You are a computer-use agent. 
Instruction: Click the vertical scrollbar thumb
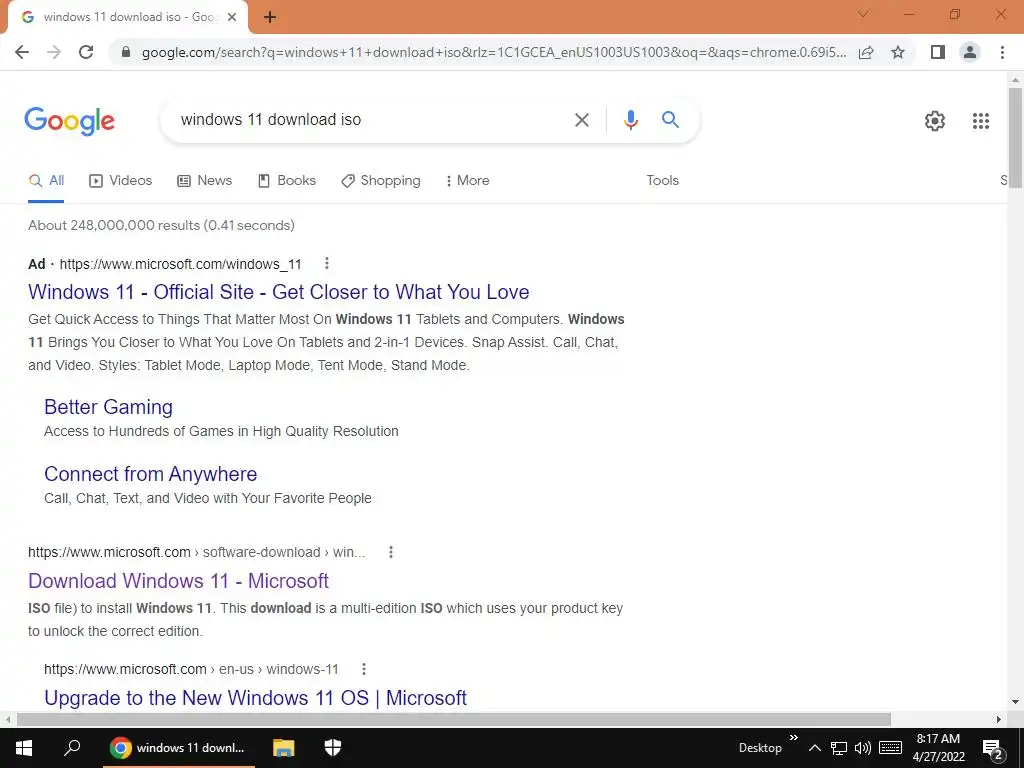(x=1015, y=137)
